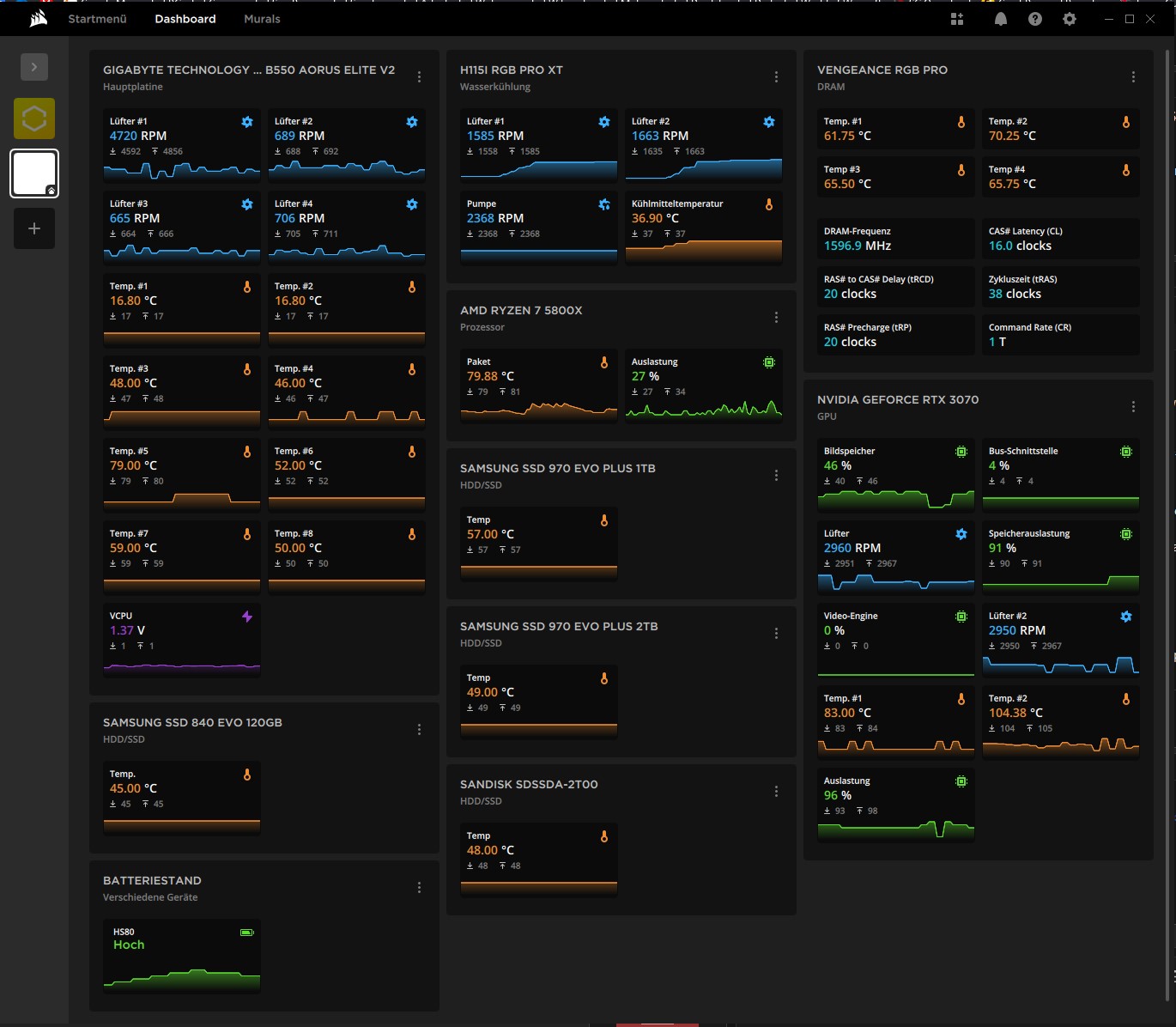Click DRAM Temp. #2 thermometer icon
This screenshot has height=1027, width=1176.
tap(1126, 122)
